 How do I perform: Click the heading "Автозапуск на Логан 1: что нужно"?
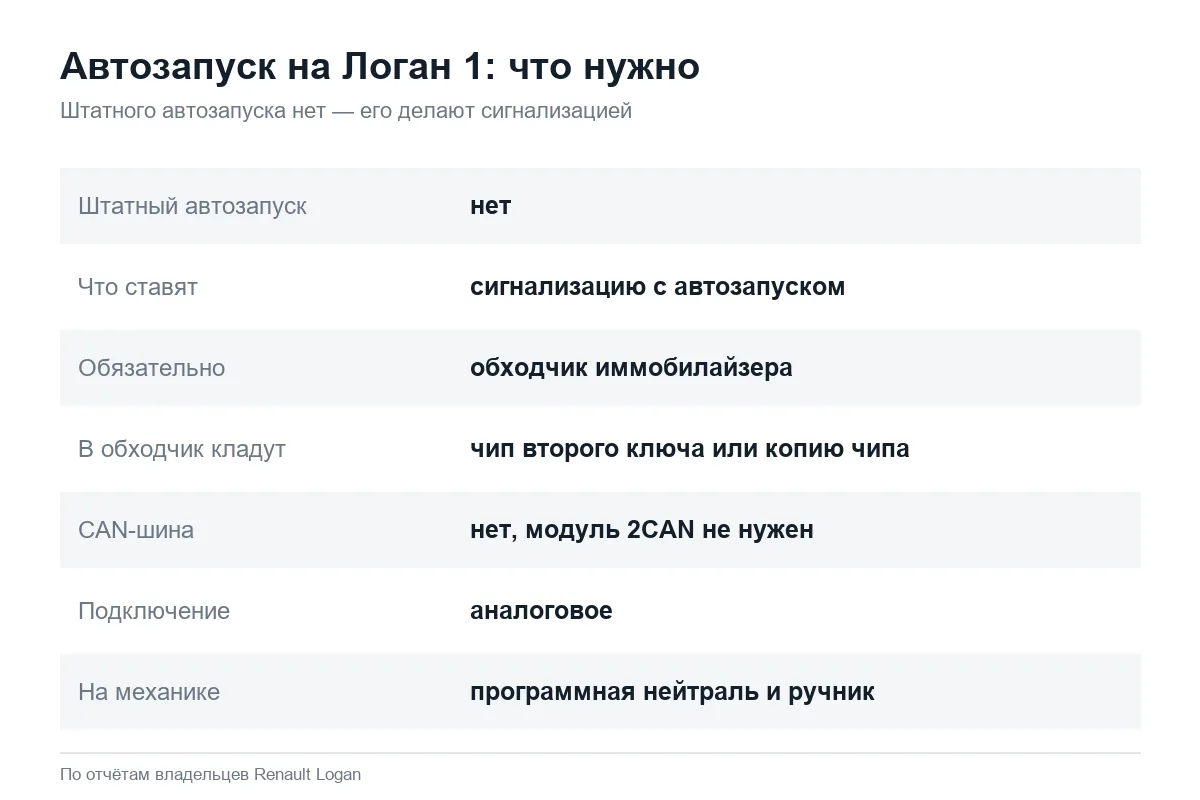[x=380, y=67]
